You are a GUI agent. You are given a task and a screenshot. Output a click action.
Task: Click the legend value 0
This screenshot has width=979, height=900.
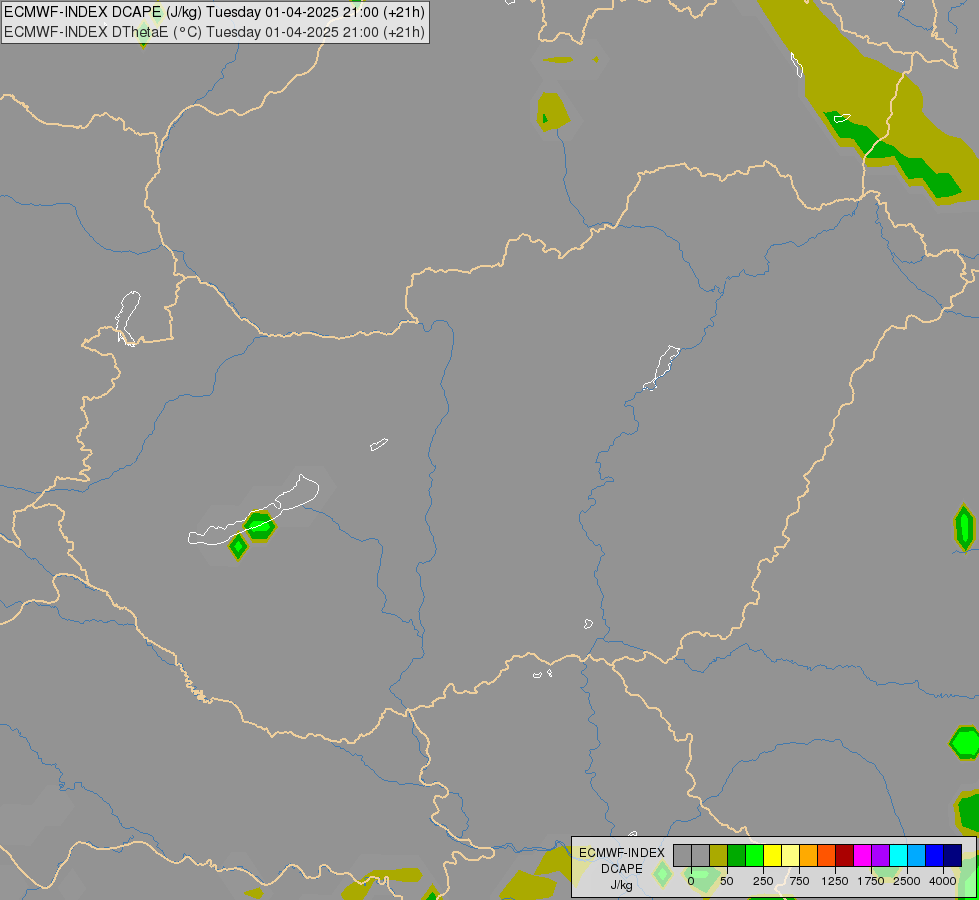coord(691,881)
